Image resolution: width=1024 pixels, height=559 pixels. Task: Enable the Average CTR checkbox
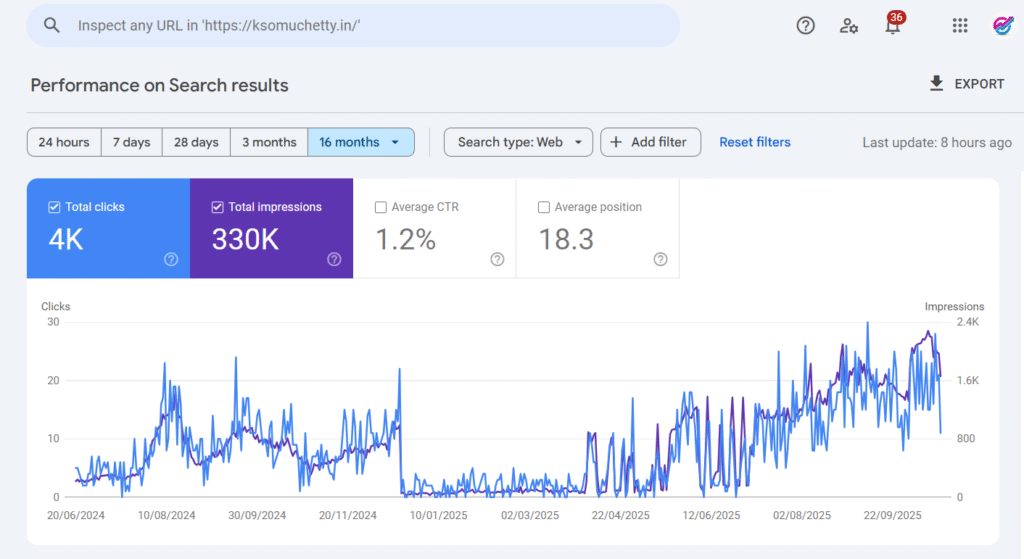pyautogui.click(x=381, y=207)
